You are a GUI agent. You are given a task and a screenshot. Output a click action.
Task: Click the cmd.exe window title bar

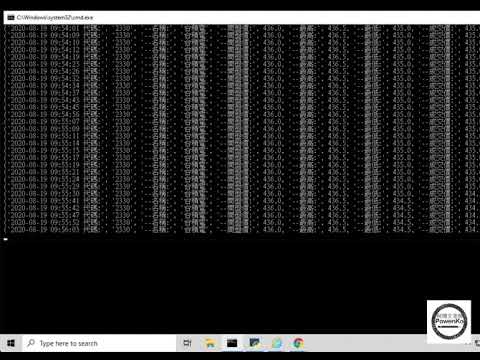point(242,17)
